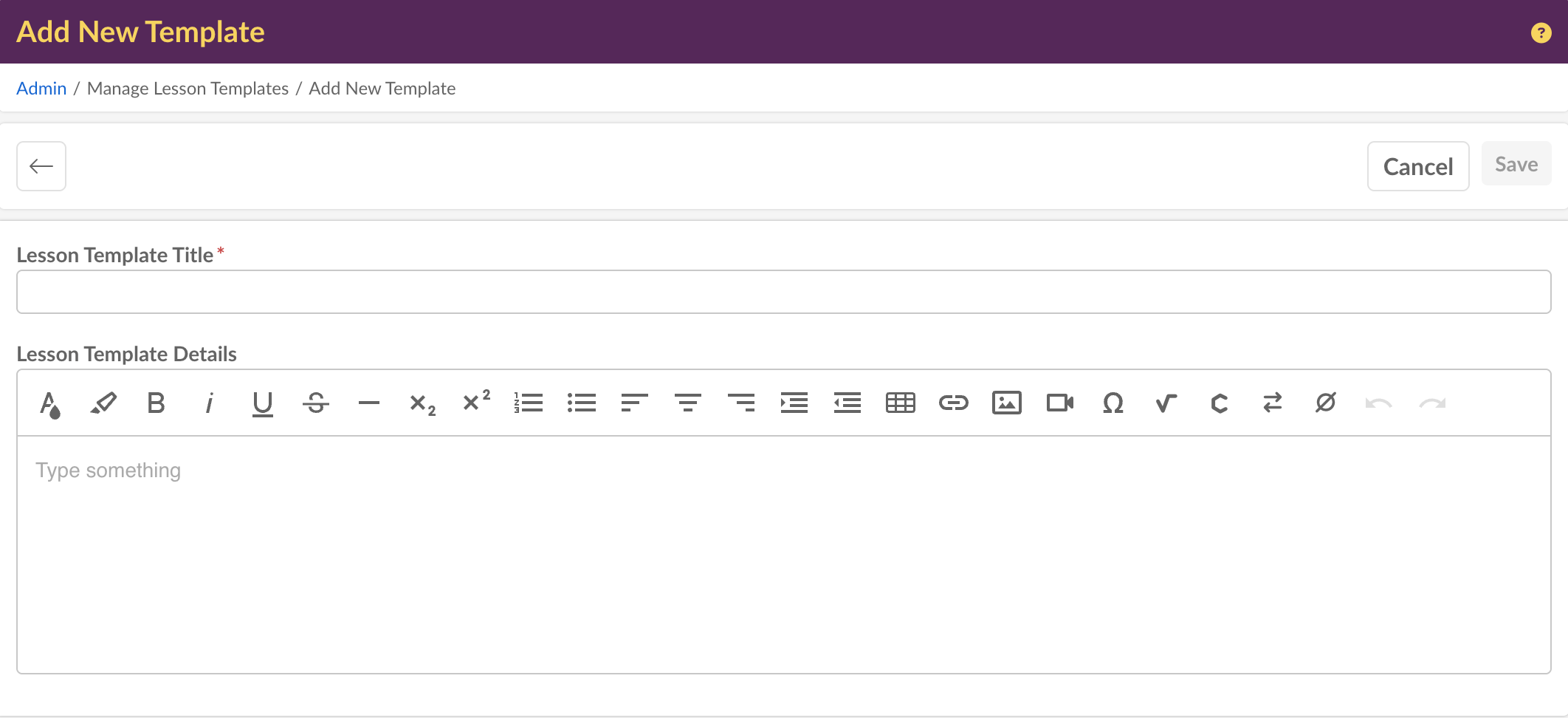Open special characters omega menu
The height and width of the screenshot is (718, 1568).
pyautogui.click(x=1113, y=403)
